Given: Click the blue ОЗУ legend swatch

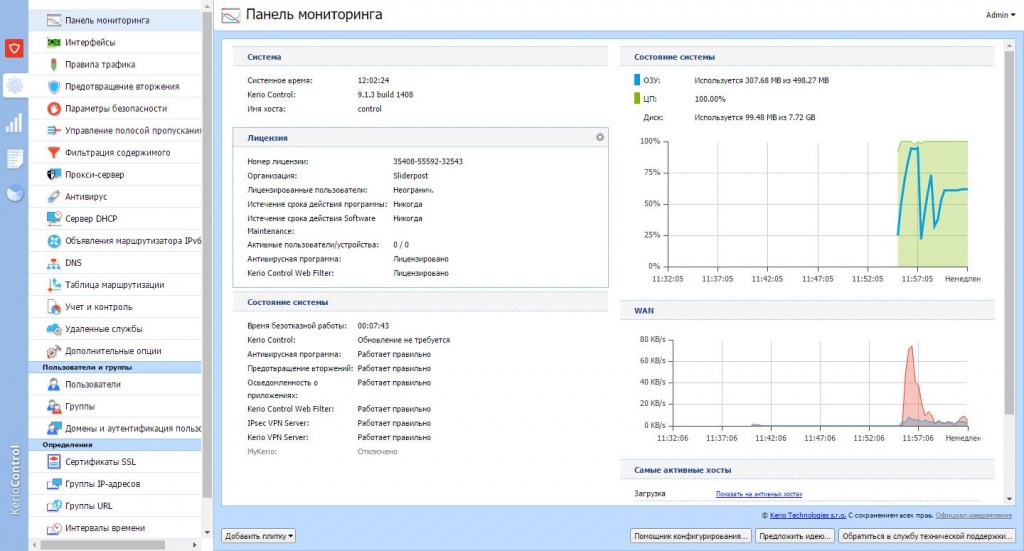Looking at the screenshot, I should [x=637, y=80].
